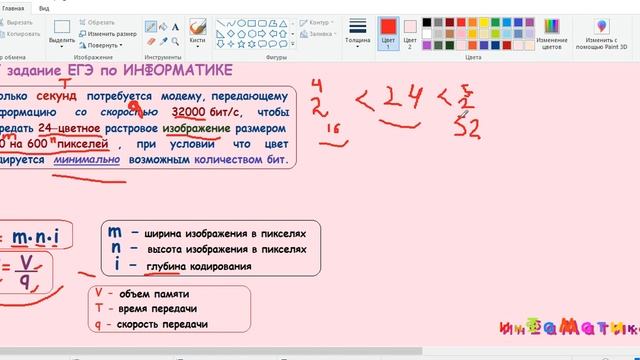Open the Кисти brushes dropdown arrow

coord(198,47)
